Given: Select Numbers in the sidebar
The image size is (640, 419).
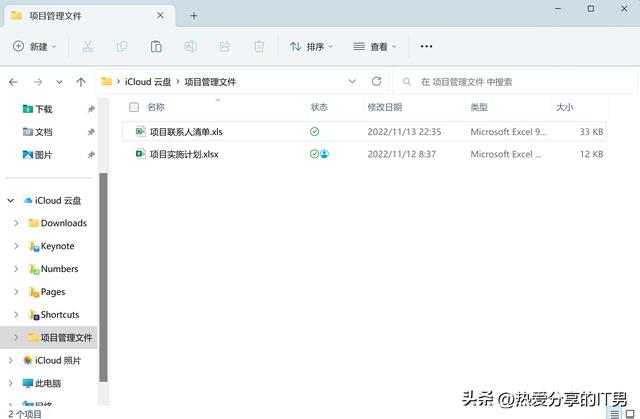Looking at the screenshot, I should coord(53,269).
